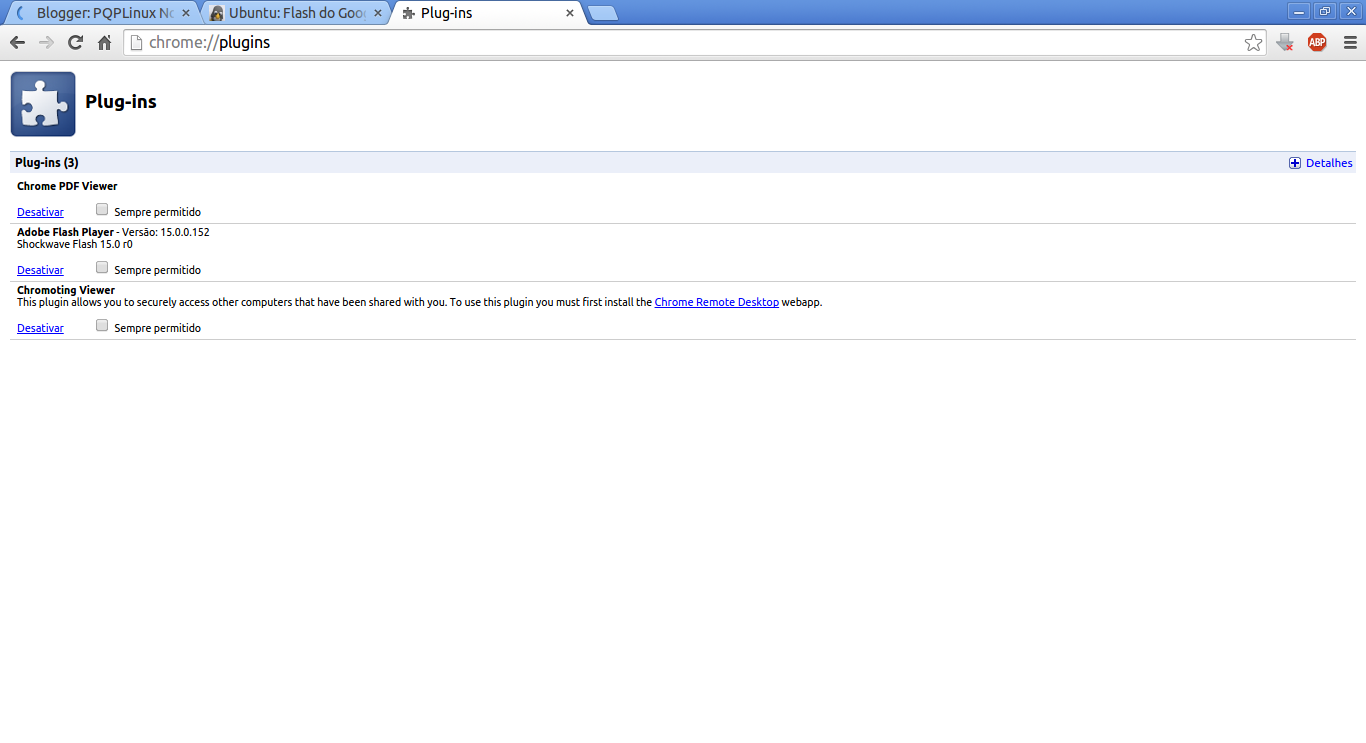The height and width of the screenshot is (743, 1366).
Task: Open the Adblock Plus ABP icon
Action: (x=1317, y=42)
